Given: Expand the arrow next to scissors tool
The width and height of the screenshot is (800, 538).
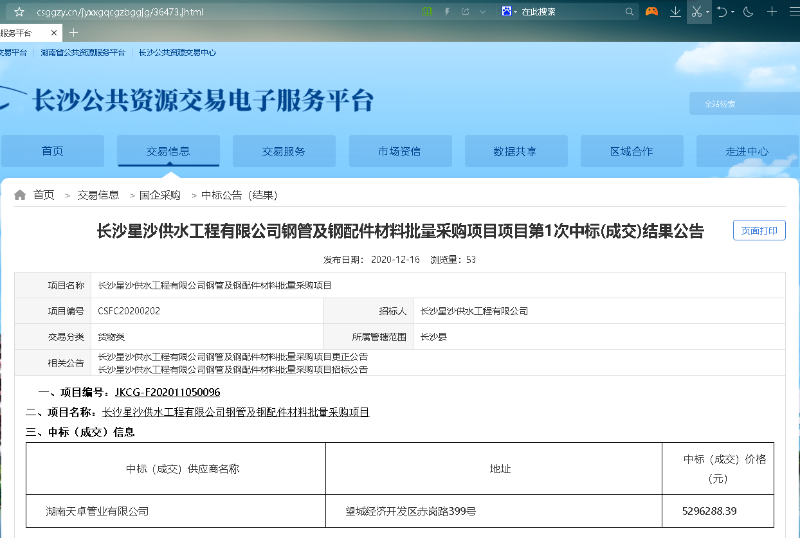Looking at the screenshot, I should (707, 12).
